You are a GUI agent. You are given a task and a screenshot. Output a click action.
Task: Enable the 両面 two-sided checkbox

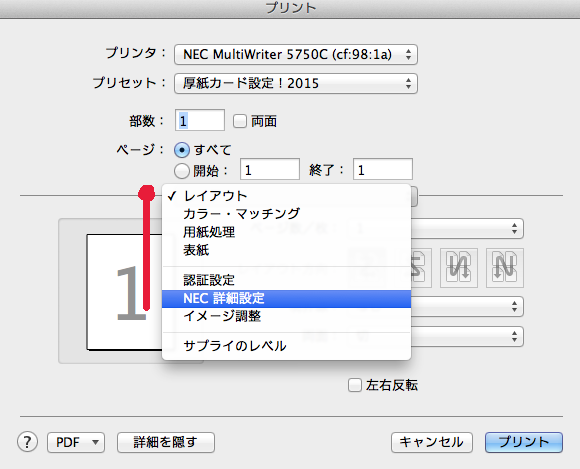pyautogui.click(x=240, y=121)
